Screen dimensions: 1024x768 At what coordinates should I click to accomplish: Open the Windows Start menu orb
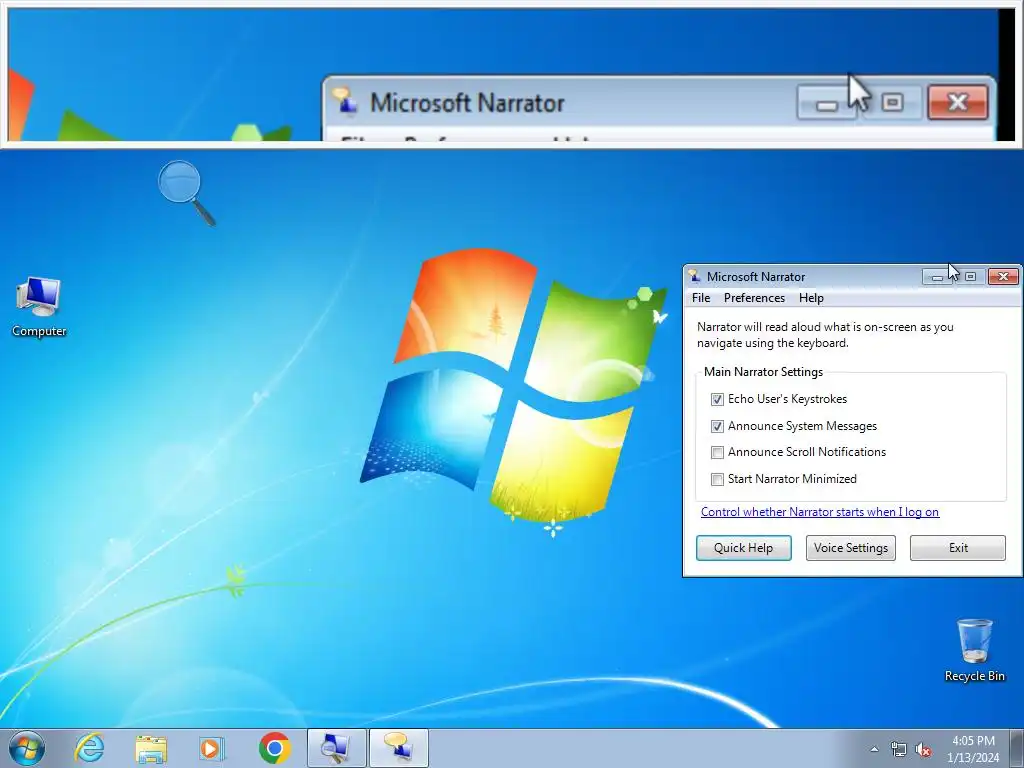[x=27, y=748]
